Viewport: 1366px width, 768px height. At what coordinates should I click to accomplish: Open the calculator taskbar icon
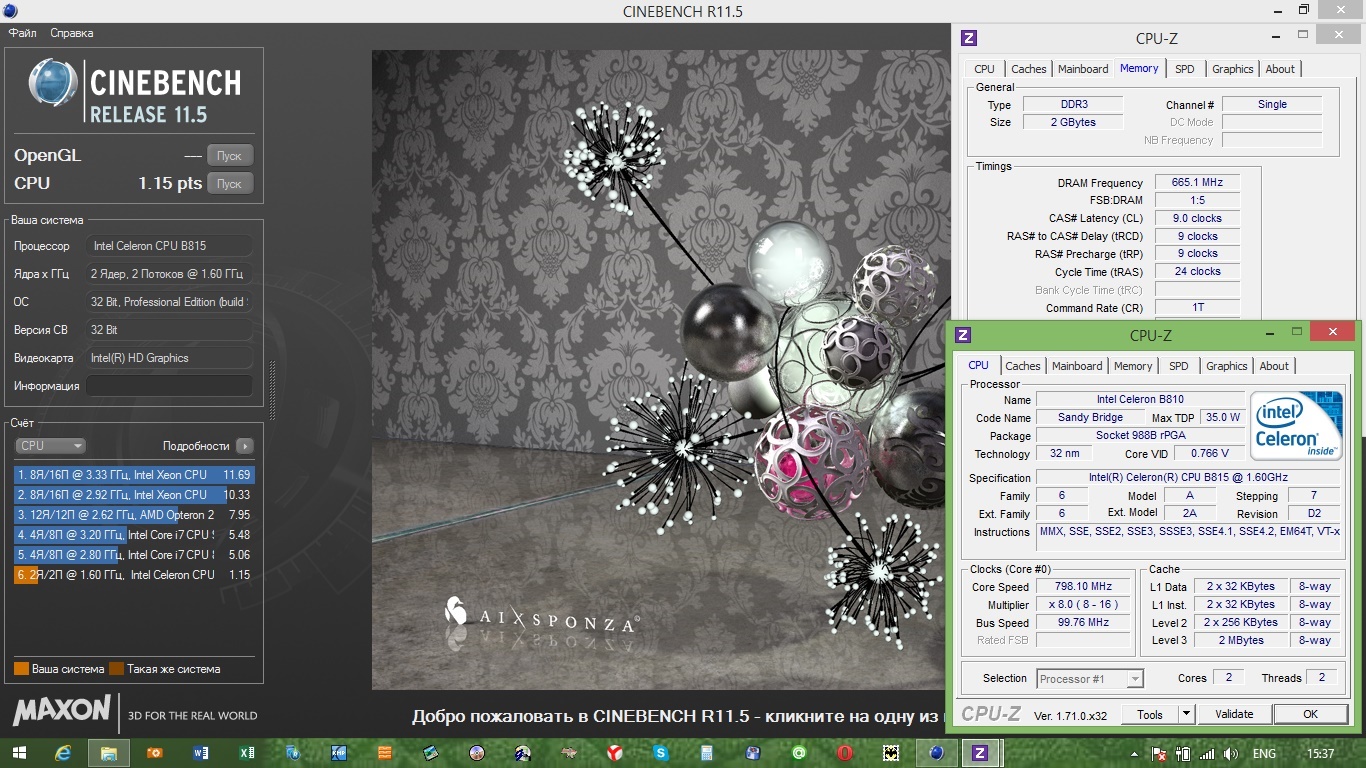707,753
